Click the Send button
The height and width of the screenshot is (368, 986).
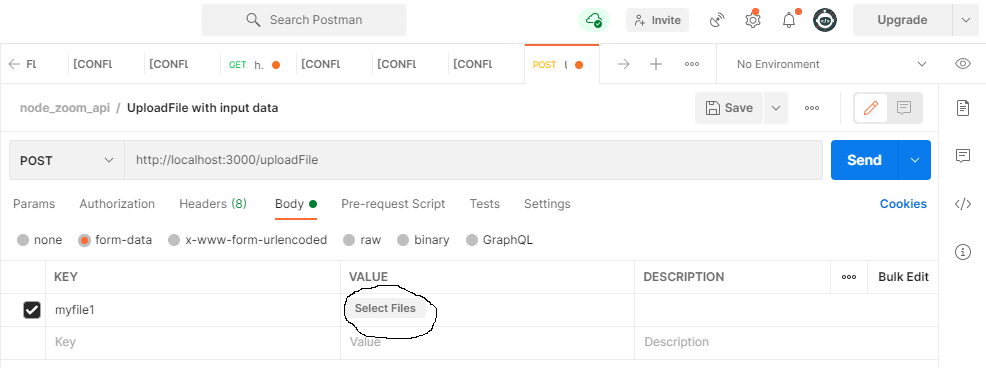tap(865, 160)
